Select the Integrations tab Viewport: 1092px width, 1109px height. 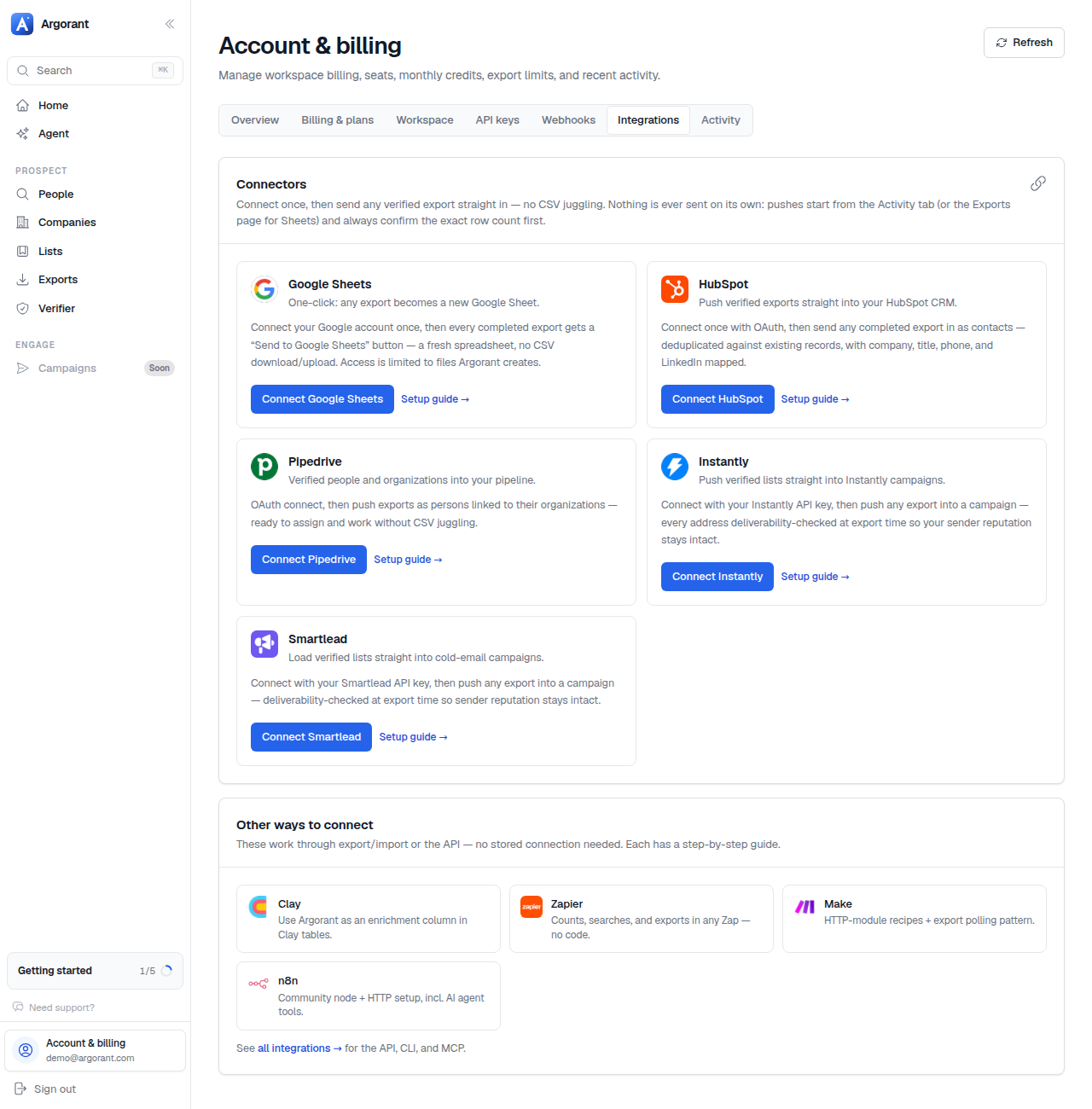click(x=648, y=120)
